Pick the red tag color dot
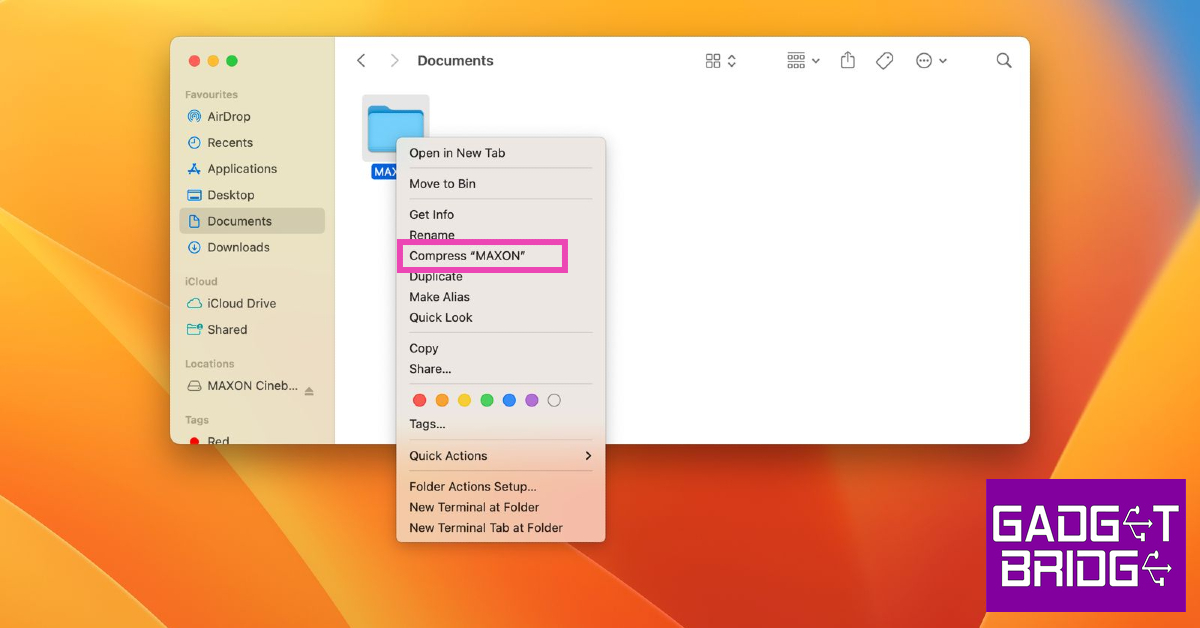 click(x=419, y=400)
